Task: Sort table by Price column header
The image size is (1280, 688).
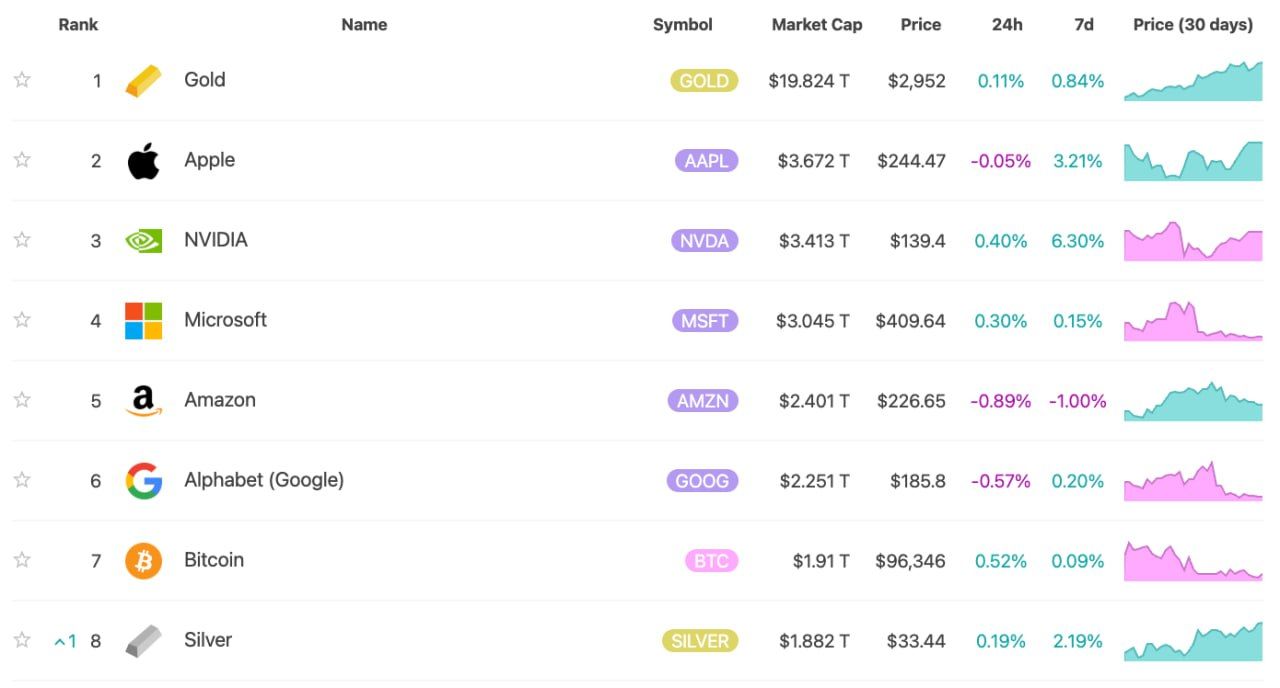Action: pos(920,25)
